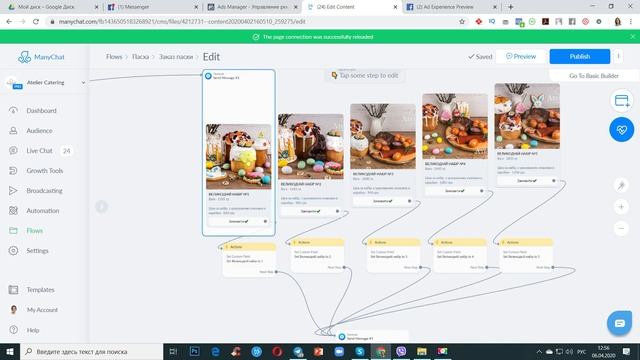Click the Замовити button on fourth card
Viewport: 640px width, 360px height.
(x=455, y=191)
